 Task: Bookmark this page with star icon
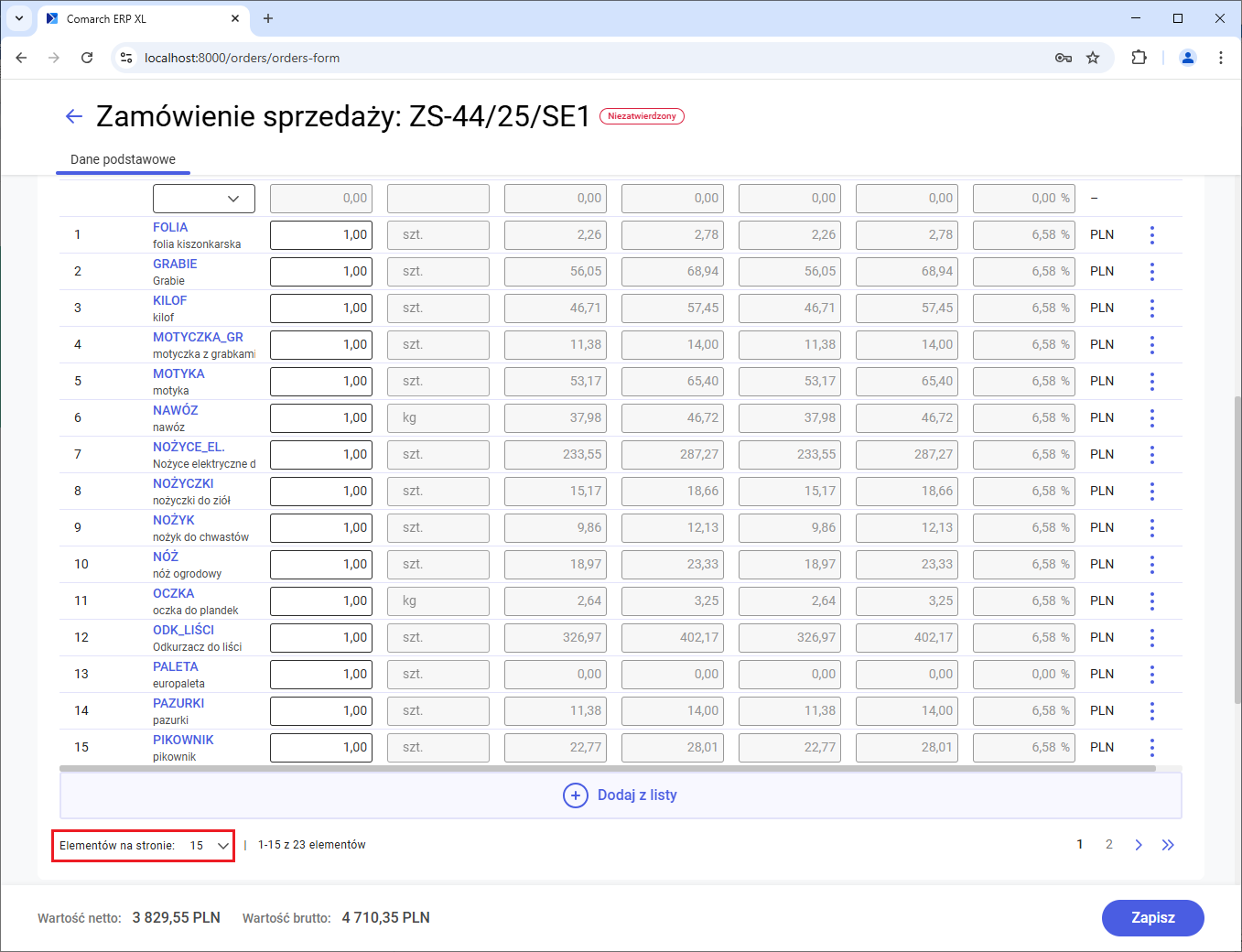[1093, 58]
